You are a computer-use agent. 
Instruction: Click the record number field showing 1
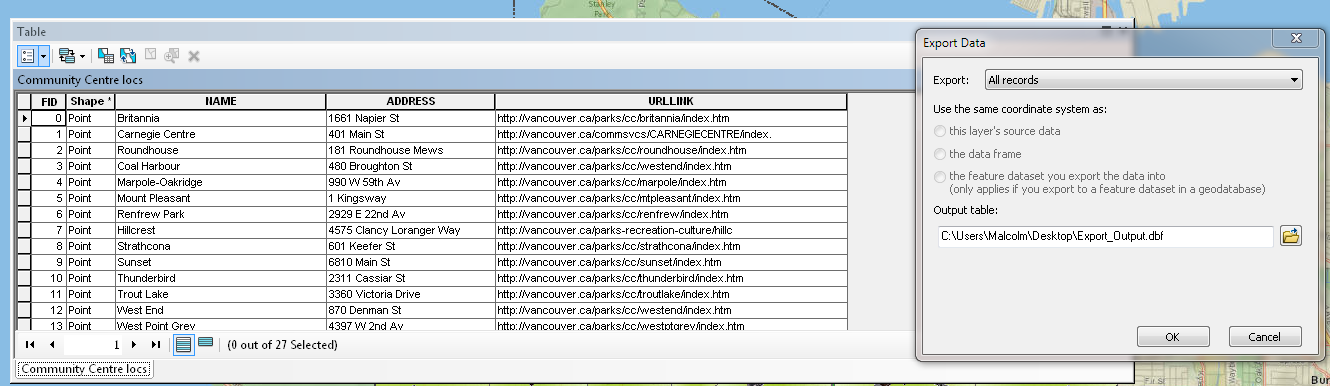(93, 345)
